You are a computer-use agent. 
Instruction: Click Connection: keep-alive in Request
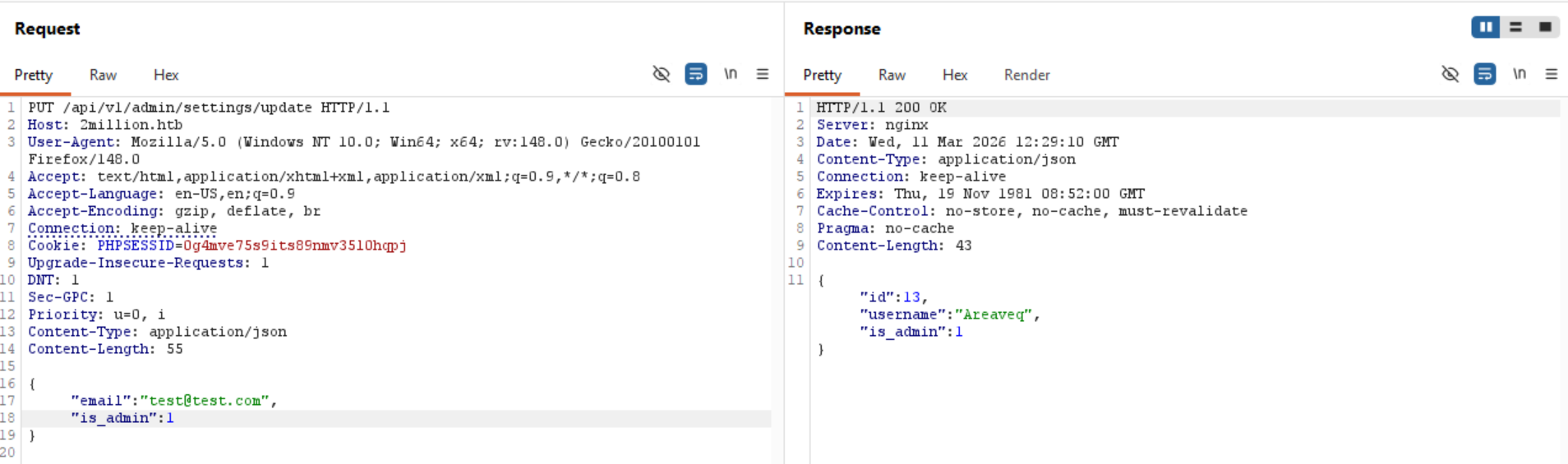coord(122,228)
